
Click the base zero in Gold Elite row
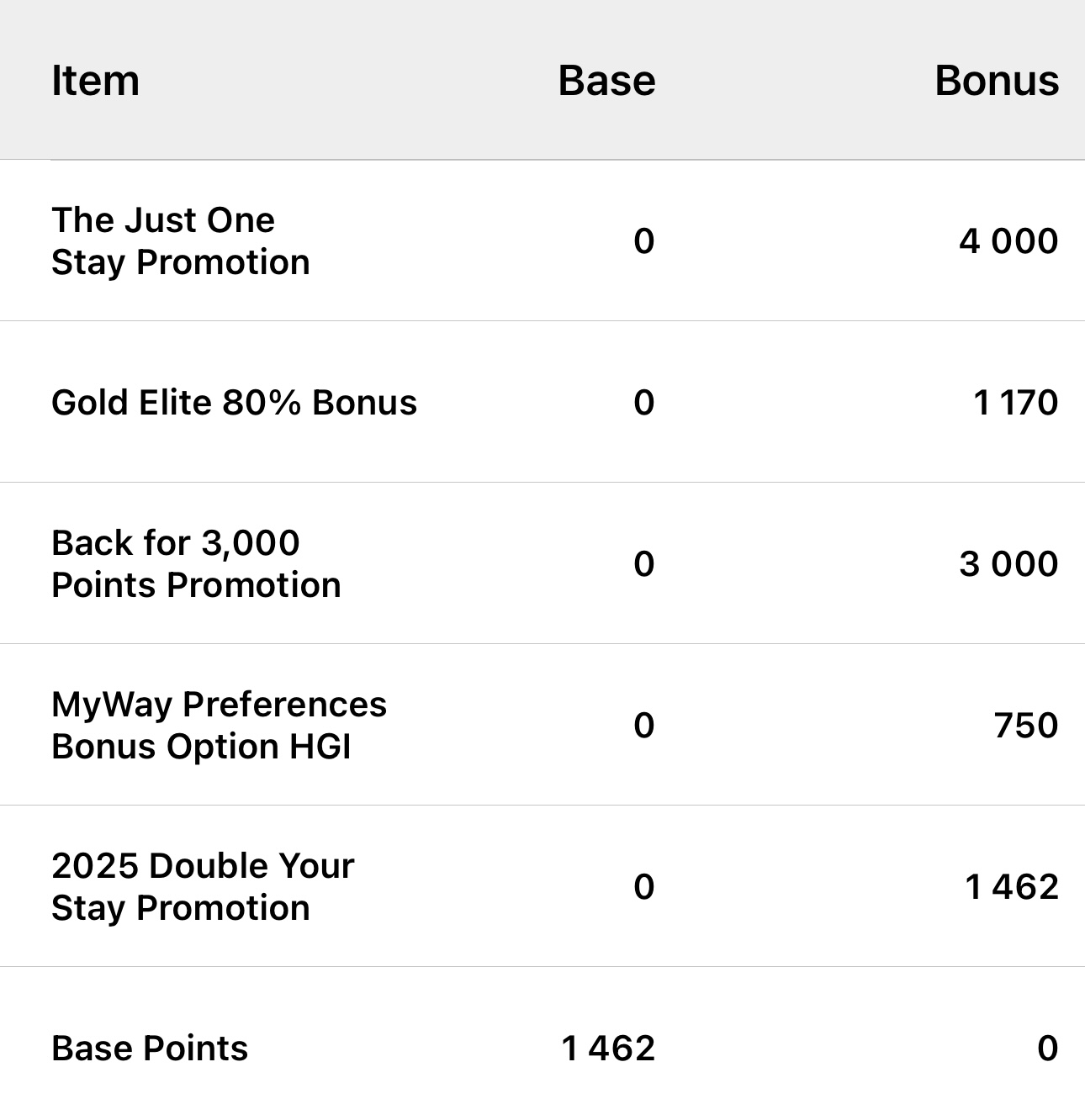pos(643,403)
